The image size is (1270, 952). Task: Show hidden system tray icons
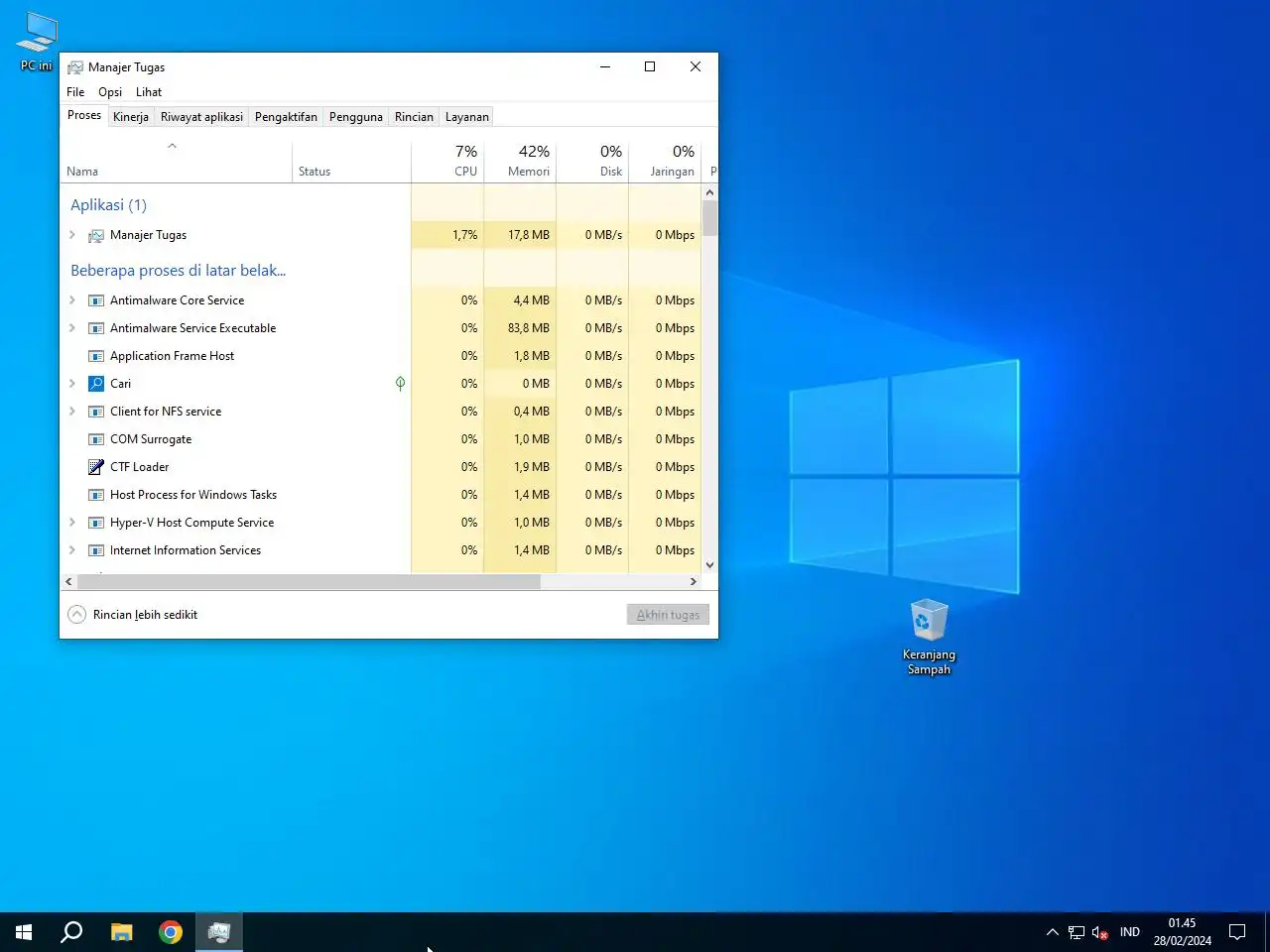(x=1053, y=932)
